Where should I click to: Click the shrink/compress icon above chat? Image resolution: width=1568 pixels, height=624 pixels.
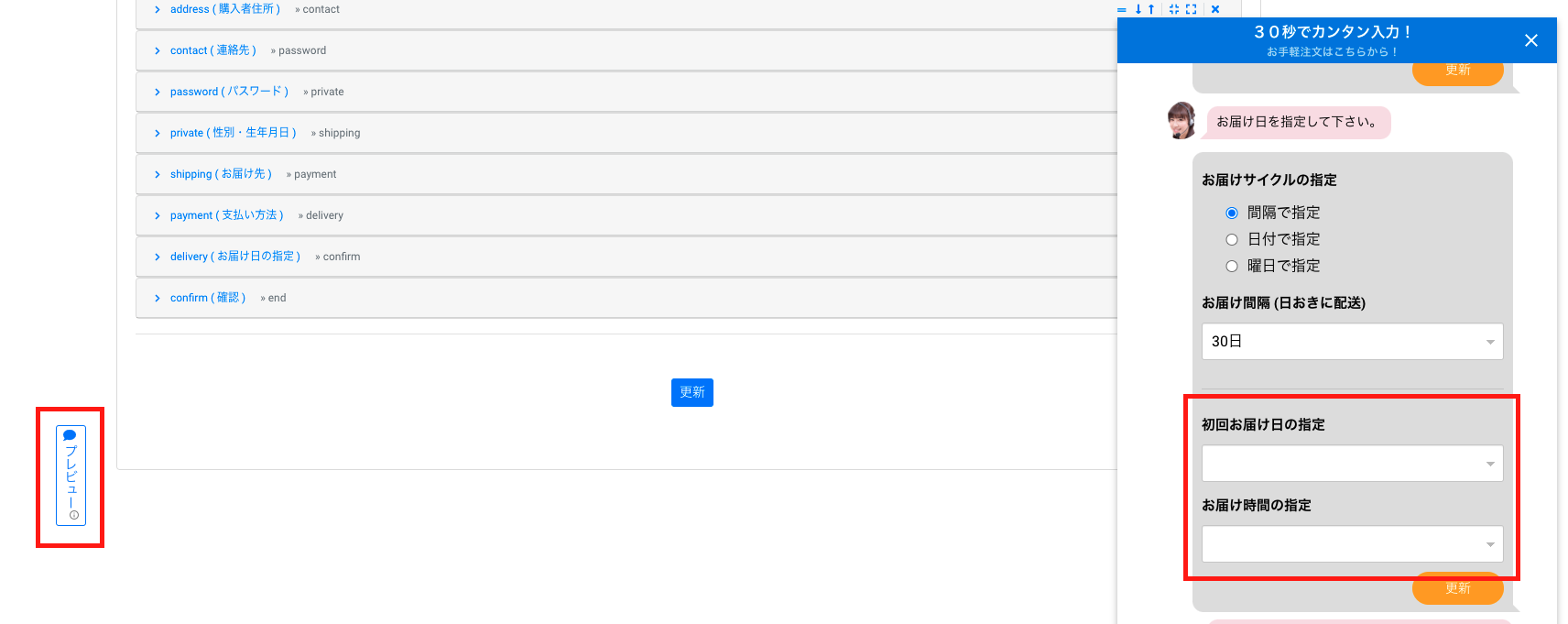(1174, 9)
